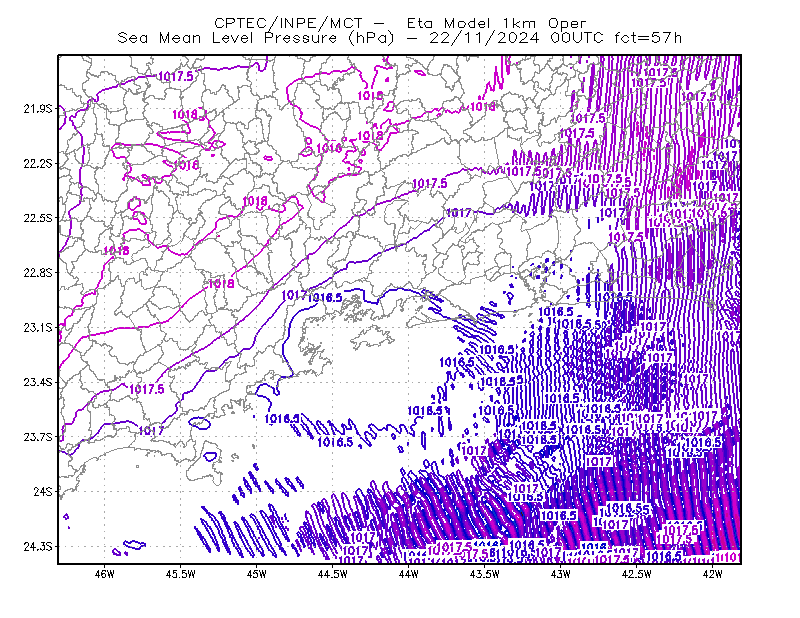Click the 44.5W longitude axis label
This screenshot has width=800, height=618.
[x=333, y=574]
